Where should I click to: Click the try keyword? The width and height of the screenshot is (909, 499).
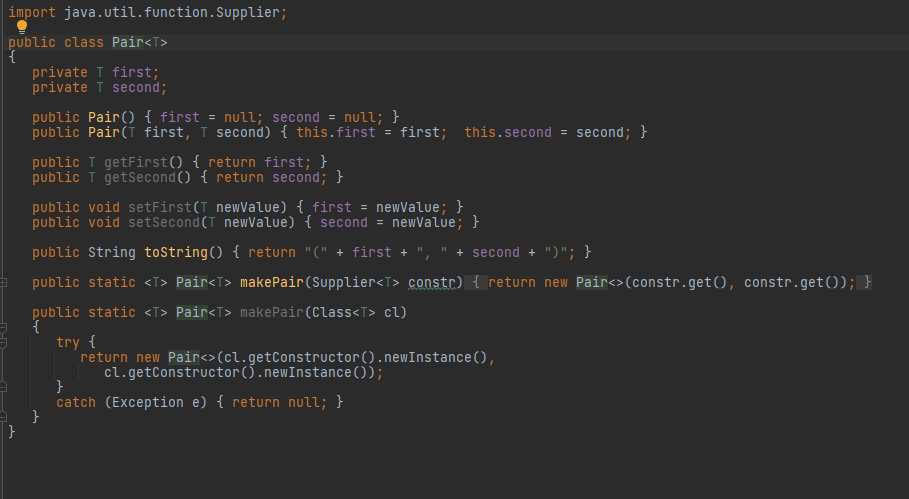[x=68, y=343]
